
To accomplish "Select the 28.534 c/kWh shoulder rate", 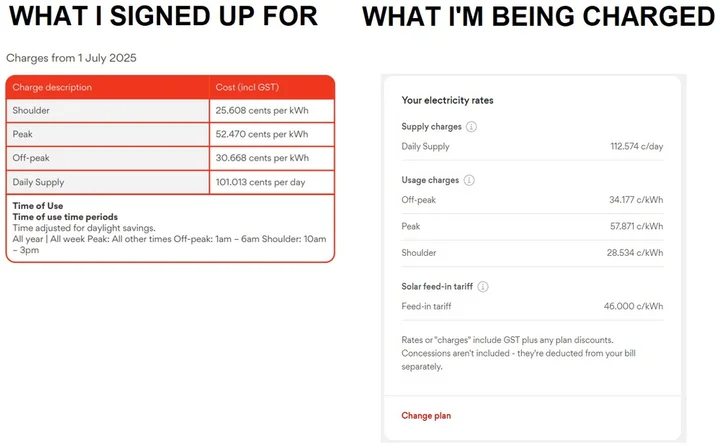I will [636, 253].
